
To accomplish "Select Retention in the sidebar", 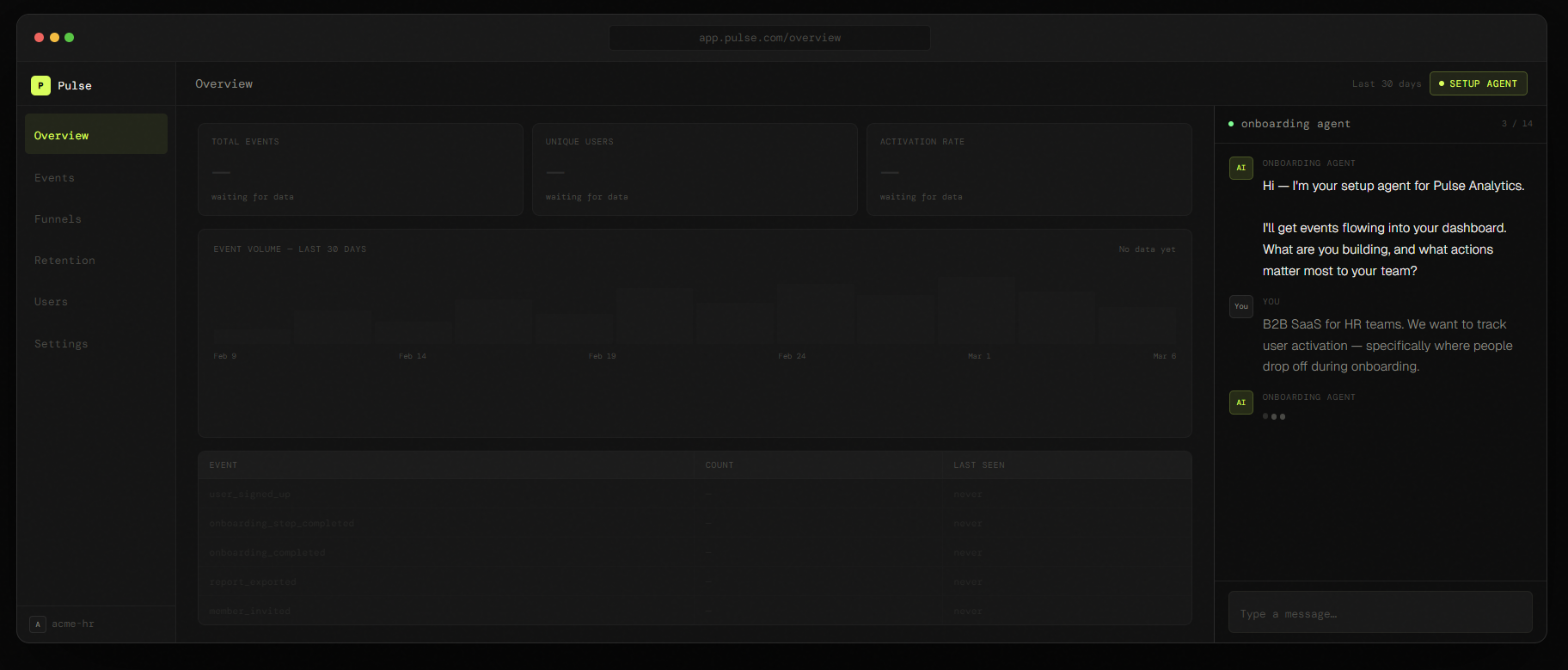I will (x=96, y=260).
